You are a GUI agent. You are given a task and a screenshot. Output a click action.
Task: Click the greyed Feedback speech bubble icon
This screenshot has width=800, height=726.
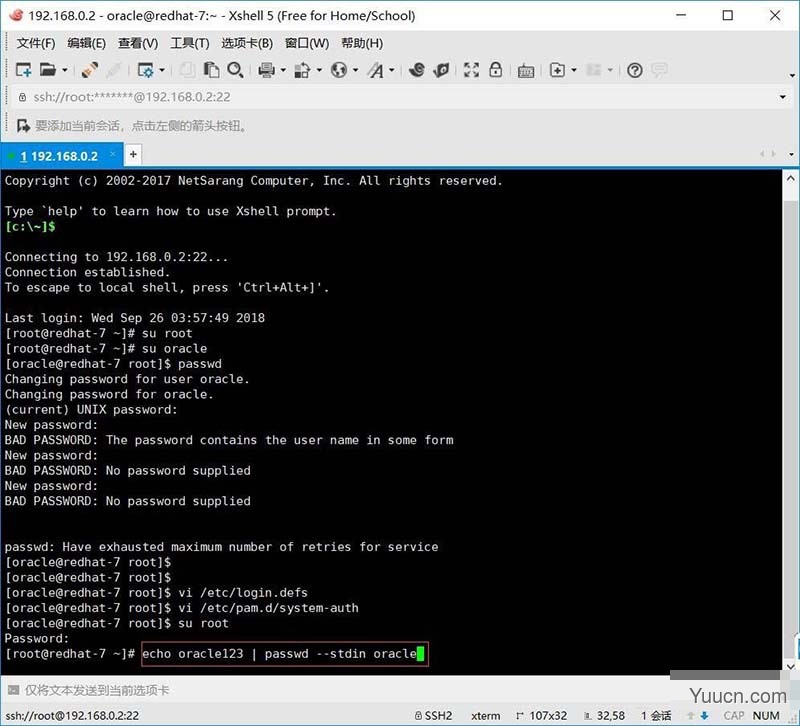pos(659,70)
